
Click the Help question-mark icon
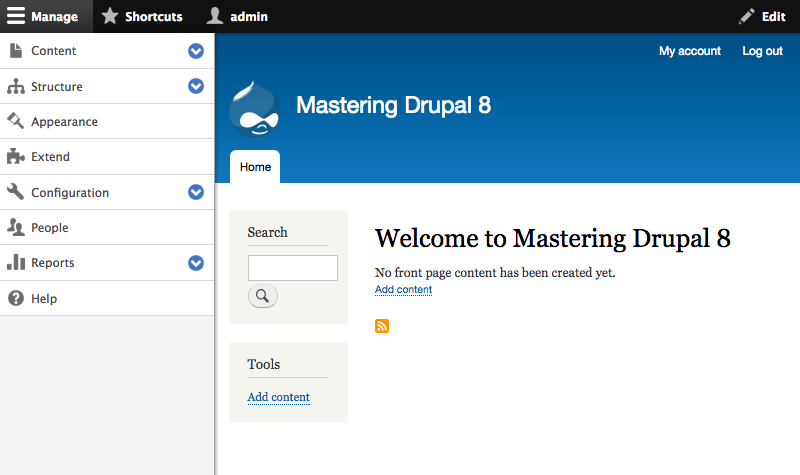[x=16, y=298]
